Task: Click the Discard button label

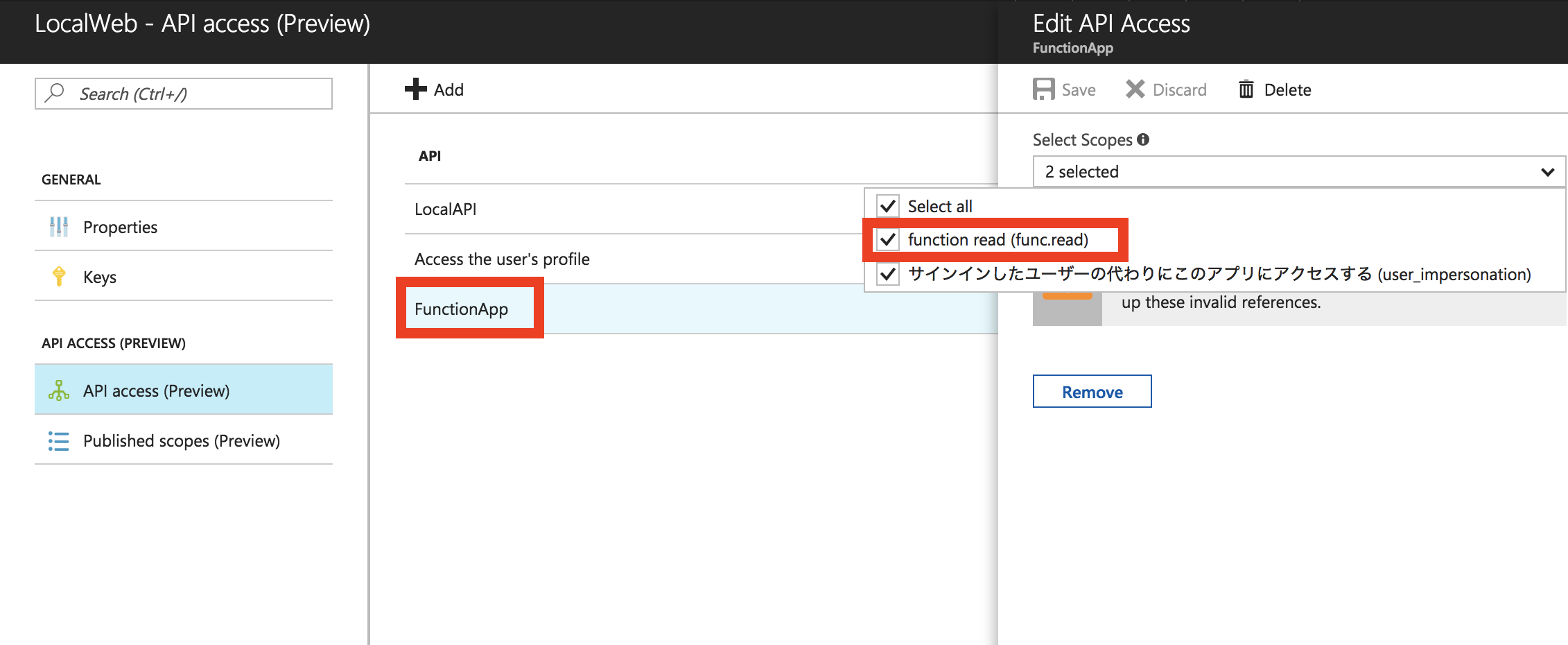Action: 1179,90
